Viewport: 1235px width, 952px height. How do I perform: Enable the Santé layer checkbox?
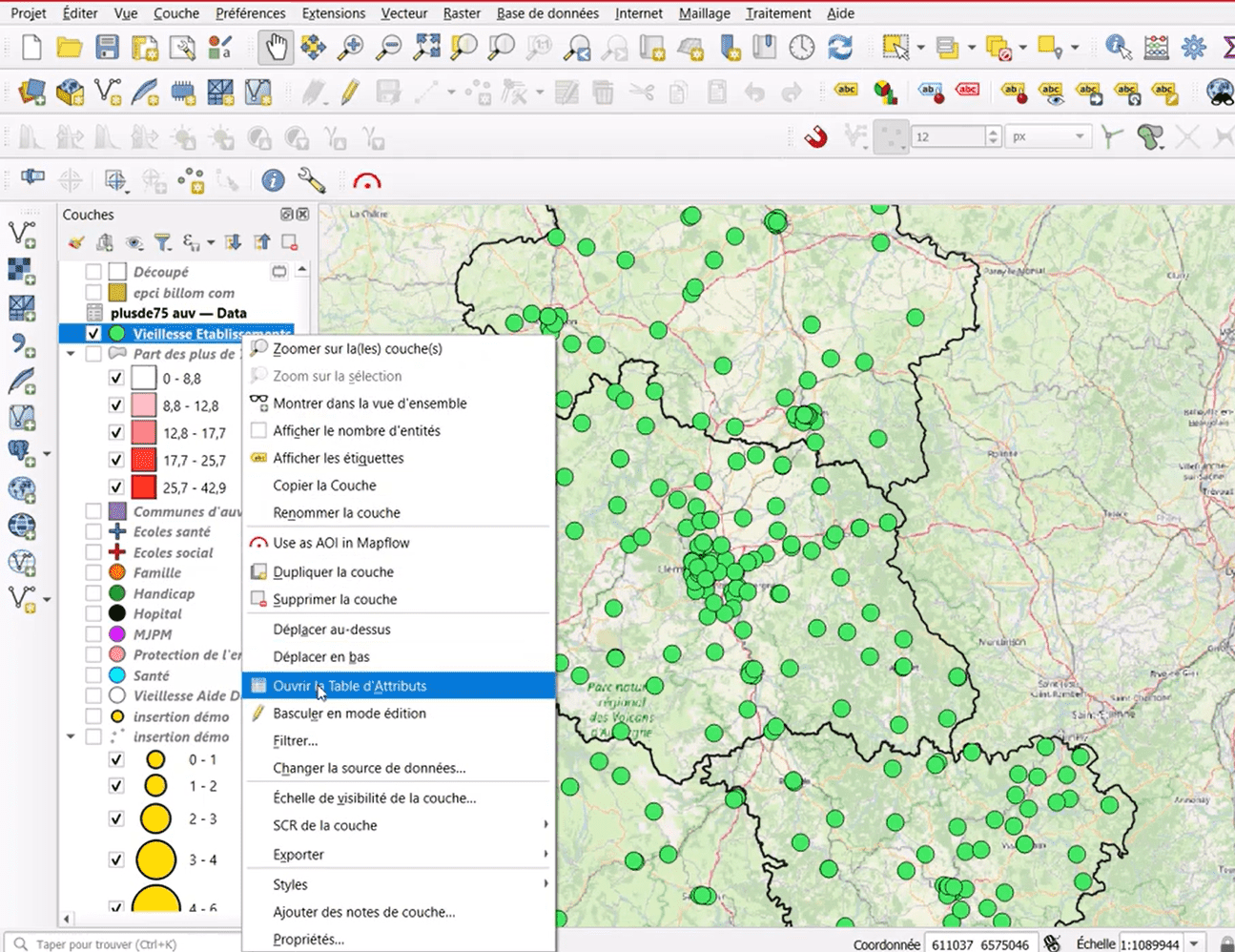[x=93, y=675]
